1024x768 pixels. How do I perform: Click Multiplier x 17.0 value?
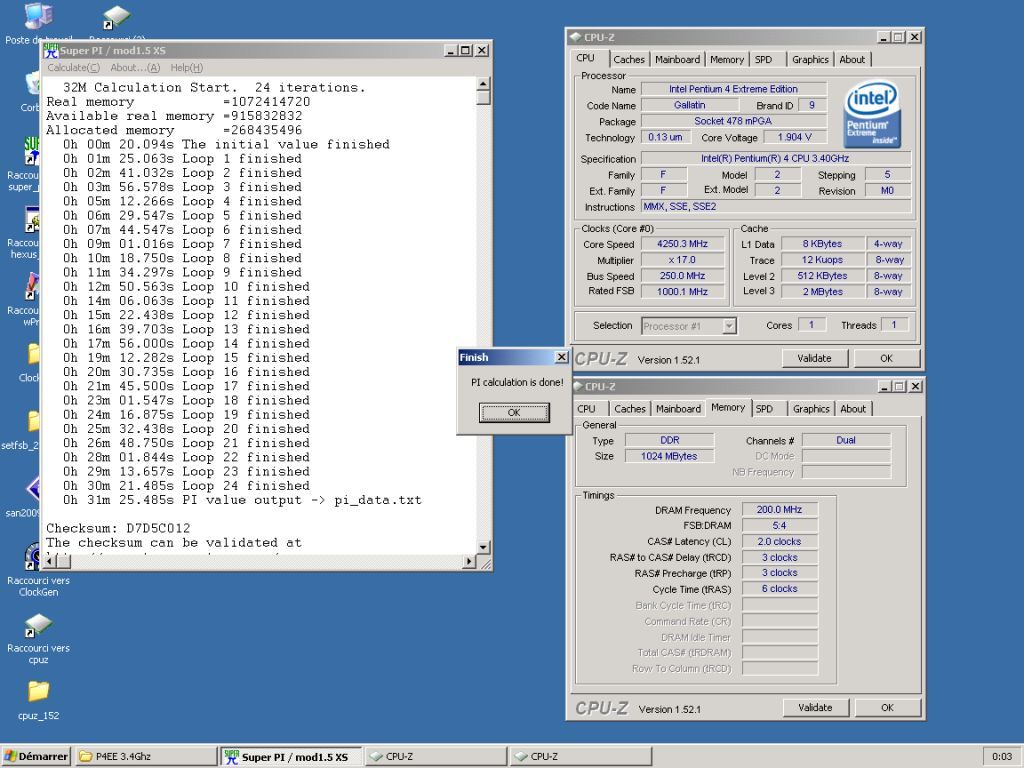point(683,260)
